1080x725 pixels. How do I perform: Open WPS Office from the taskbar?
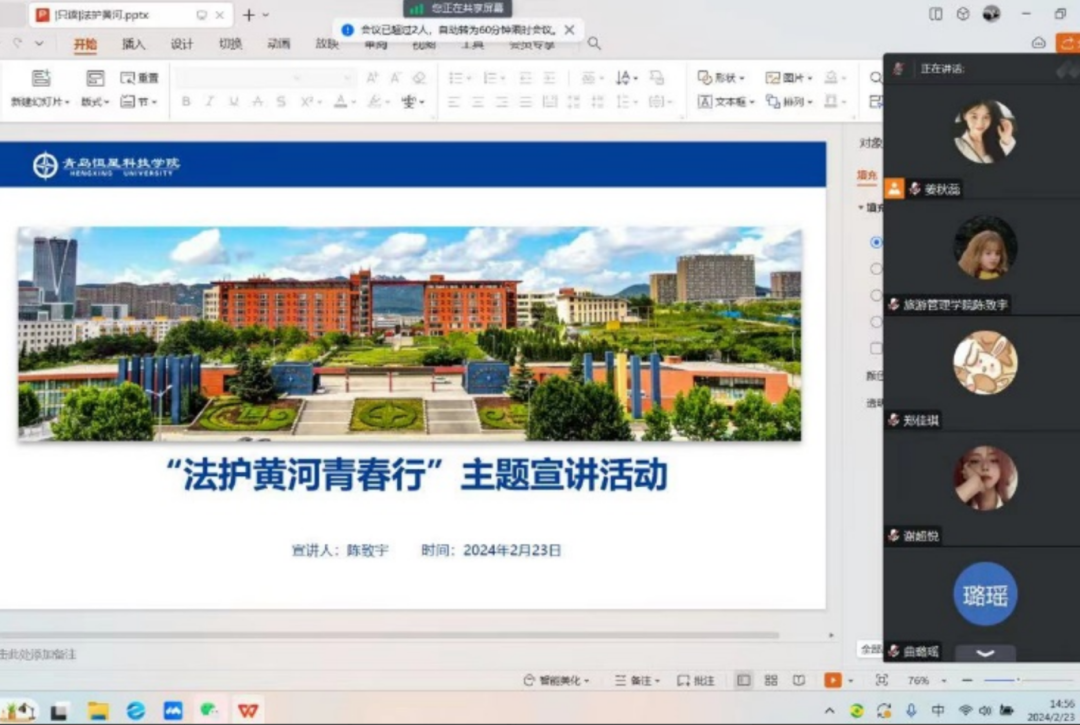[x=248, y=710]
